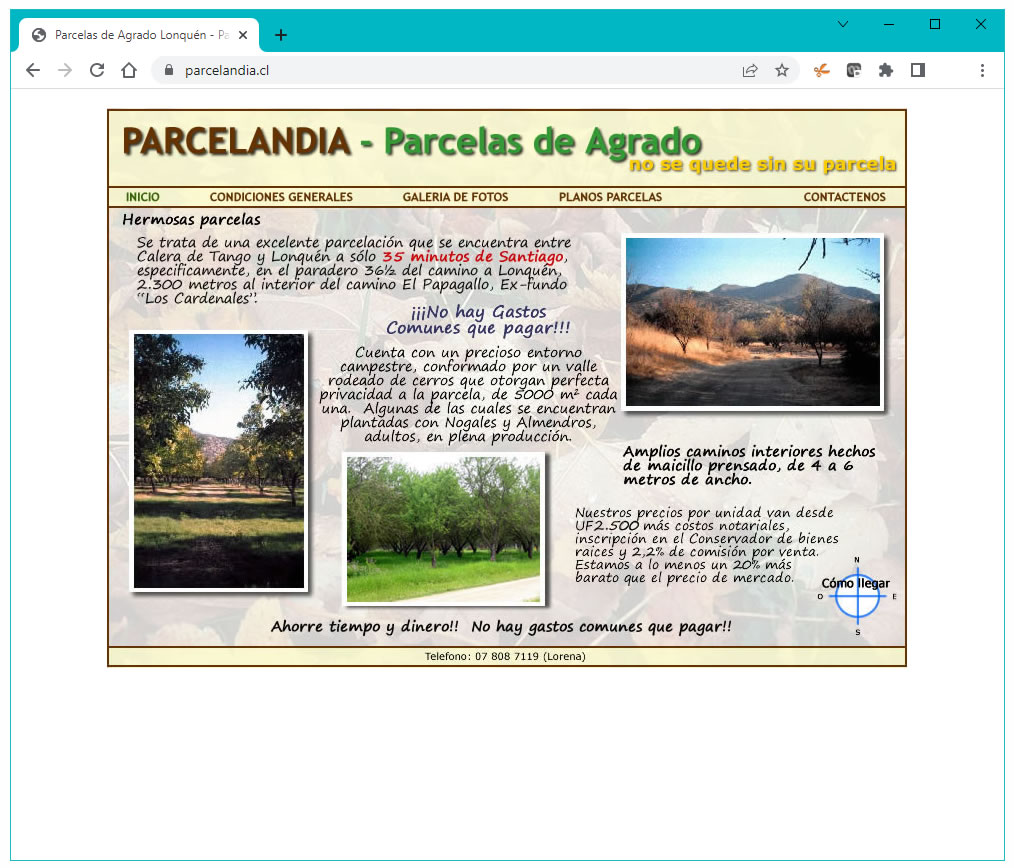The width and height of the screenshot is (1014, 868).
Task: Go to INICIO menu item
Action: pyautogui.click(x=142, y=197)
